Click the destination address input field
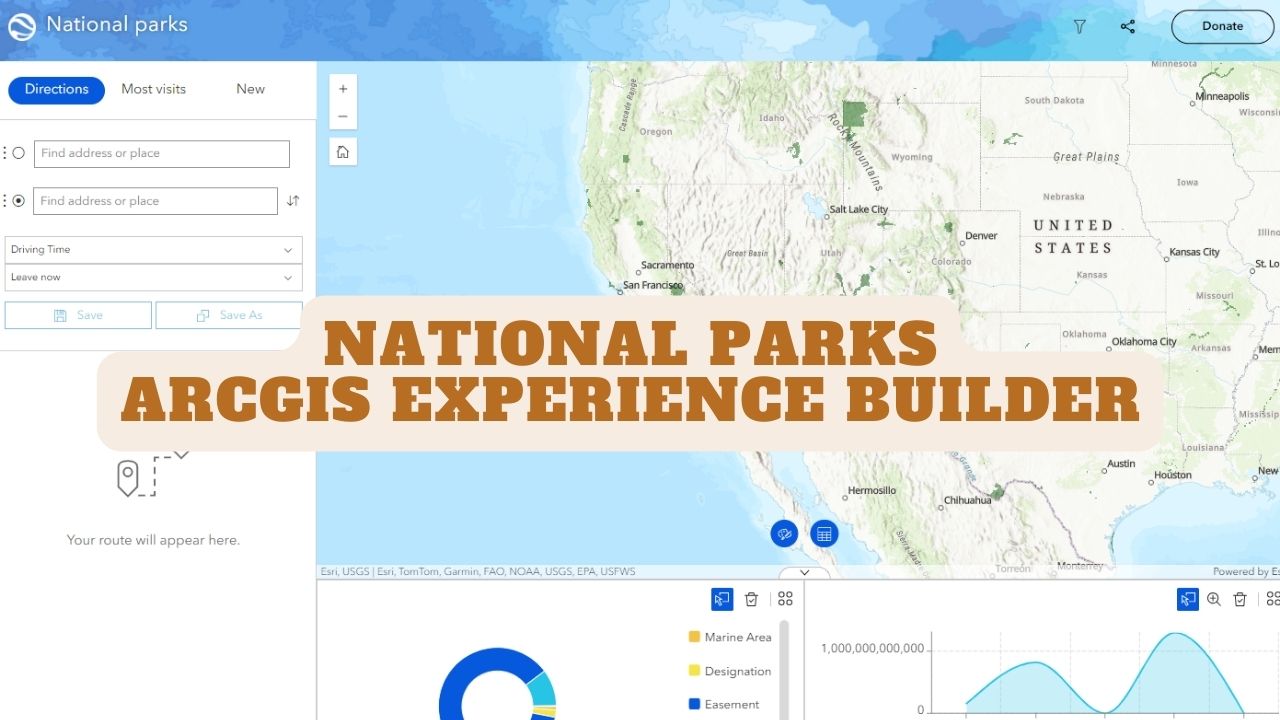 tap(155, 200)
